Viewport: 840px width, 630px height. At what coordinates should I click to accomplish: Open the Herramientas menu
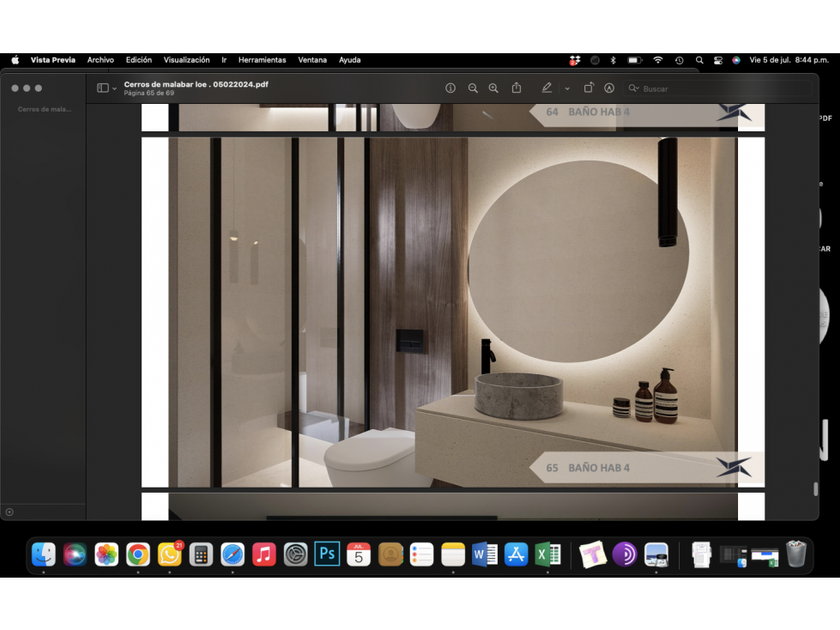[x=262, y=60]
